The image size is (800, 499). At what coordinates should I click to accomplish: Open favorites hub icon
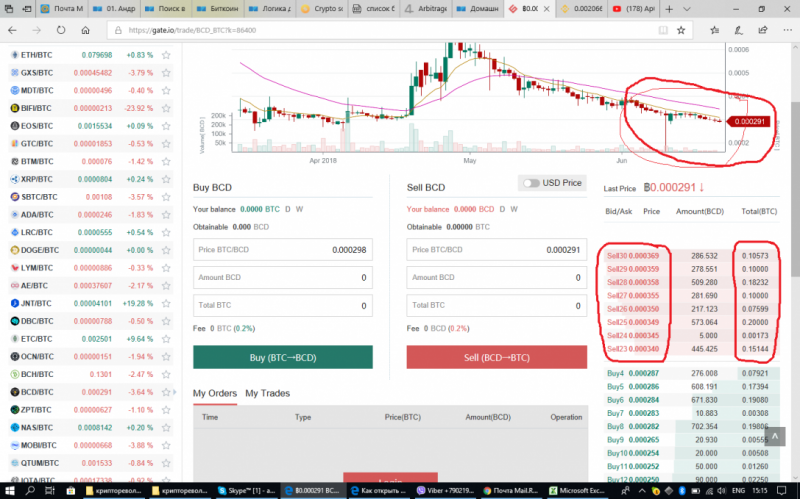click(x=714, y=30)
